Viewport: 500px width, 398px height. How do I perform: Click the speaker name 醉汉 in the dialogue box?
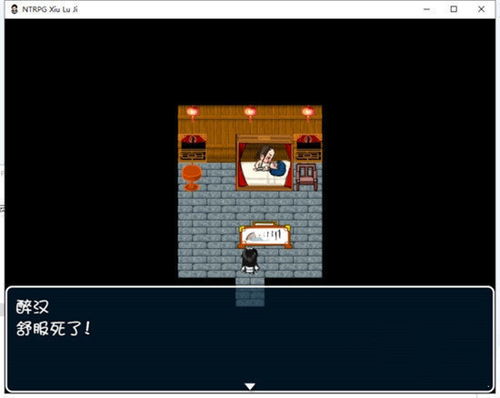coord(32,307)
